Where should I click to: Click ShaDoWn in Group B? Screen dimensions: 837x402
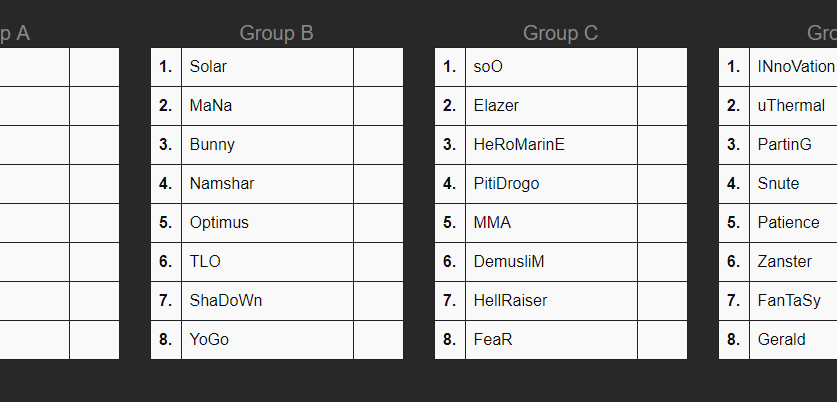pos(226,301)
